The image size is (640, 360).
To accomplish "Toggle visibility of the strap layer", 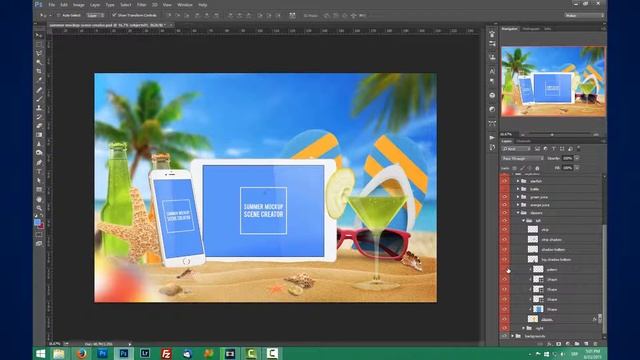I will [505, 229].
